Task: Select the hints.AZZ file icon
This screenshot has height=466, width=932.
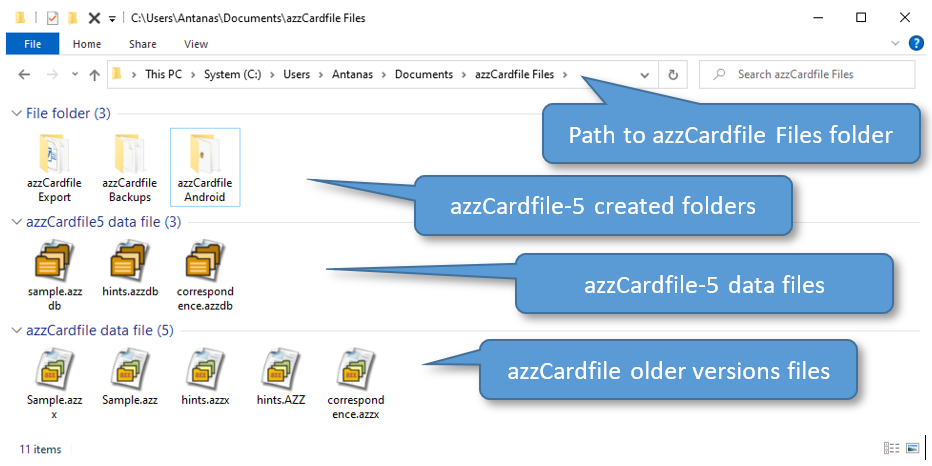Action: pyautogui.click(x=281, y=370)
